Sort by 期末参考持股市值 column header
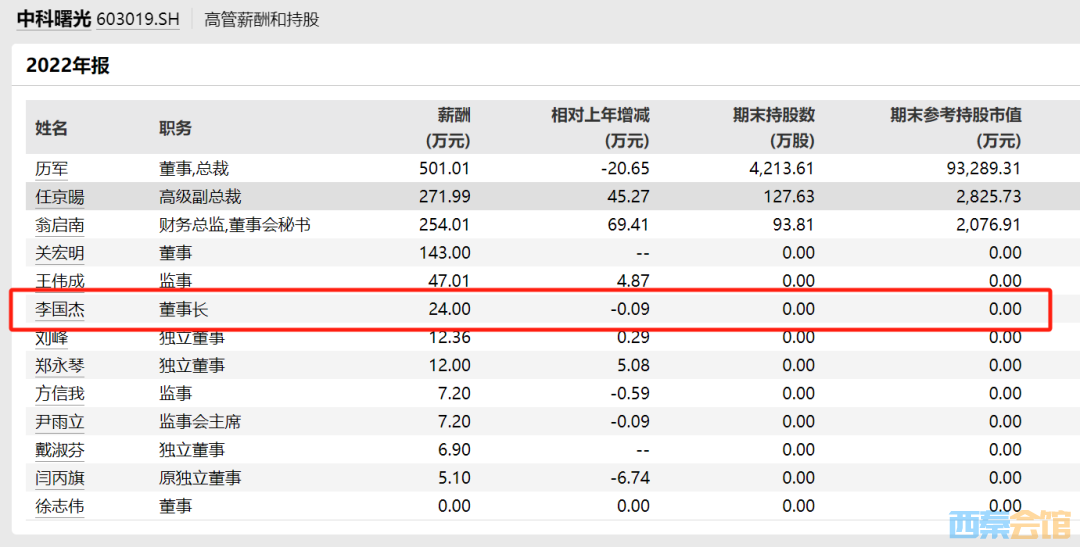 point(955,127)
